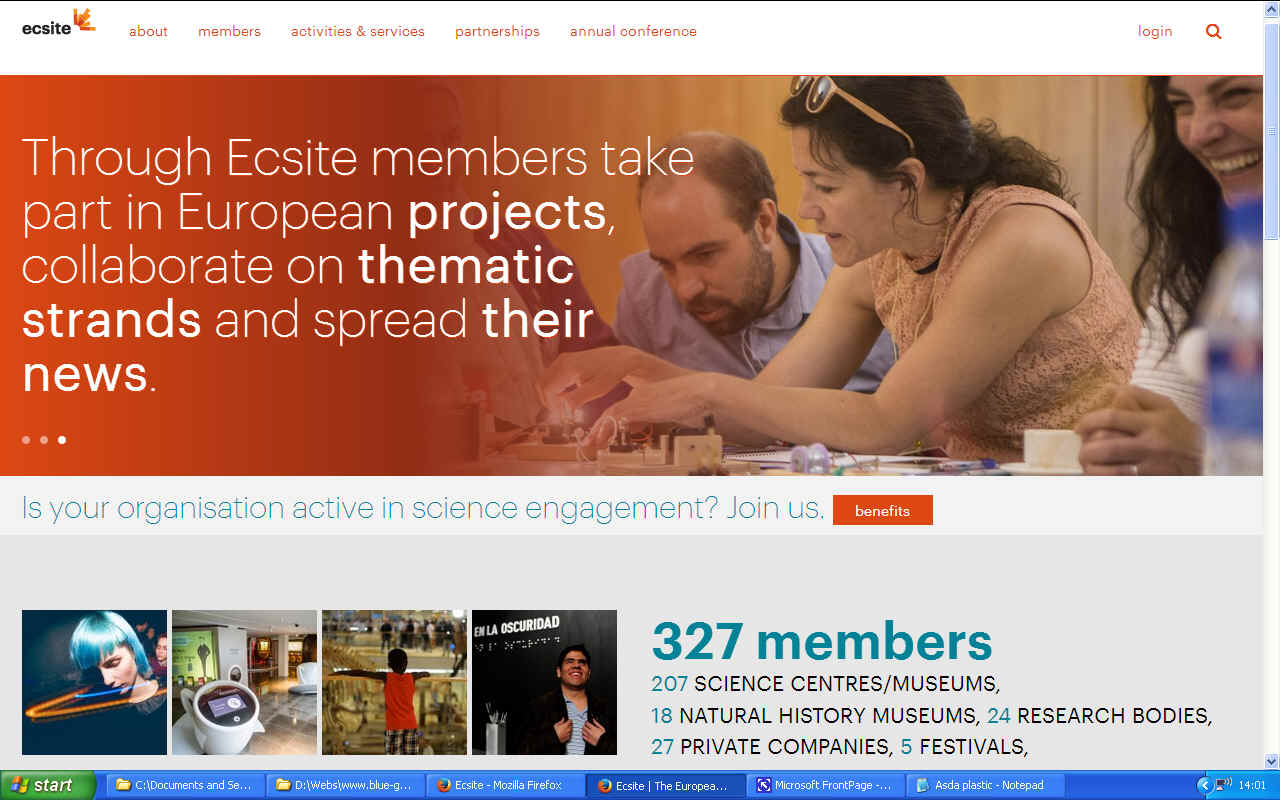Expand the annual conference menu

[x=633, y=31]
